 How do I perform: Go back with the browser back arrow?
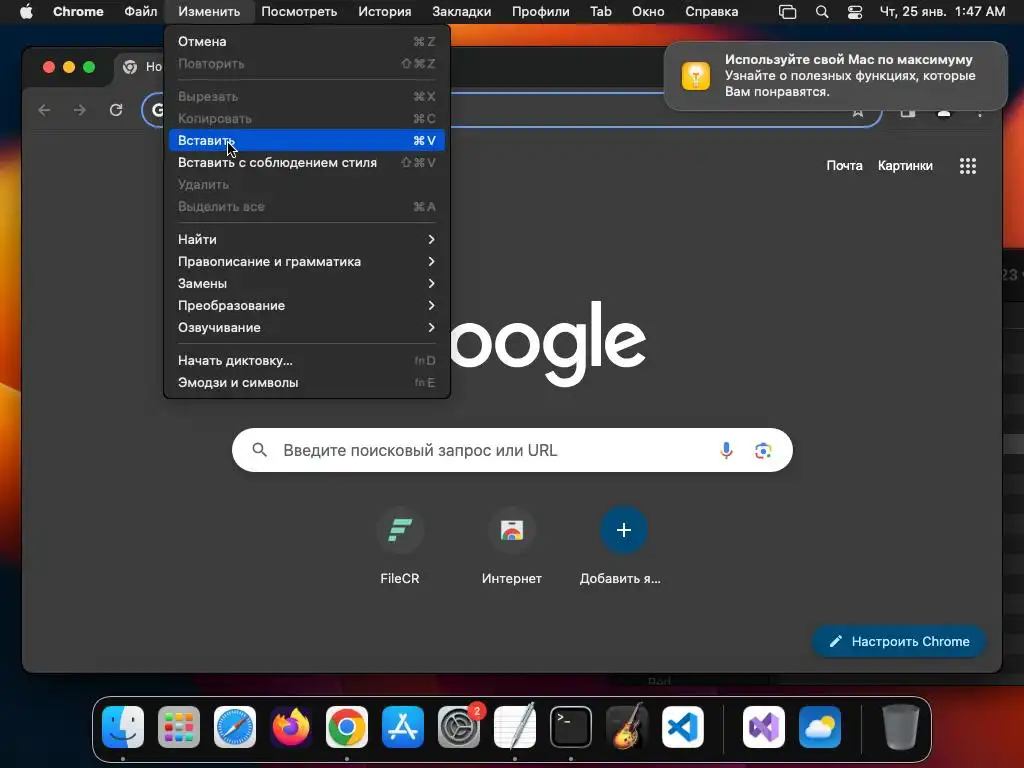tap(44, 110)
